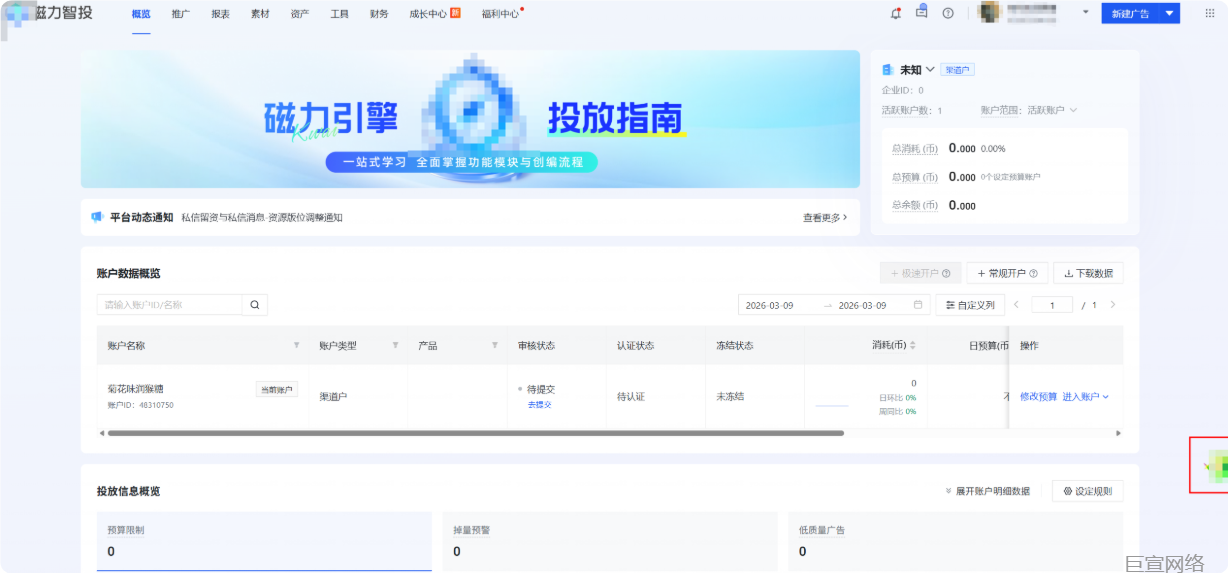
Task: Open the 推广 menu
Action: point(180,14)
